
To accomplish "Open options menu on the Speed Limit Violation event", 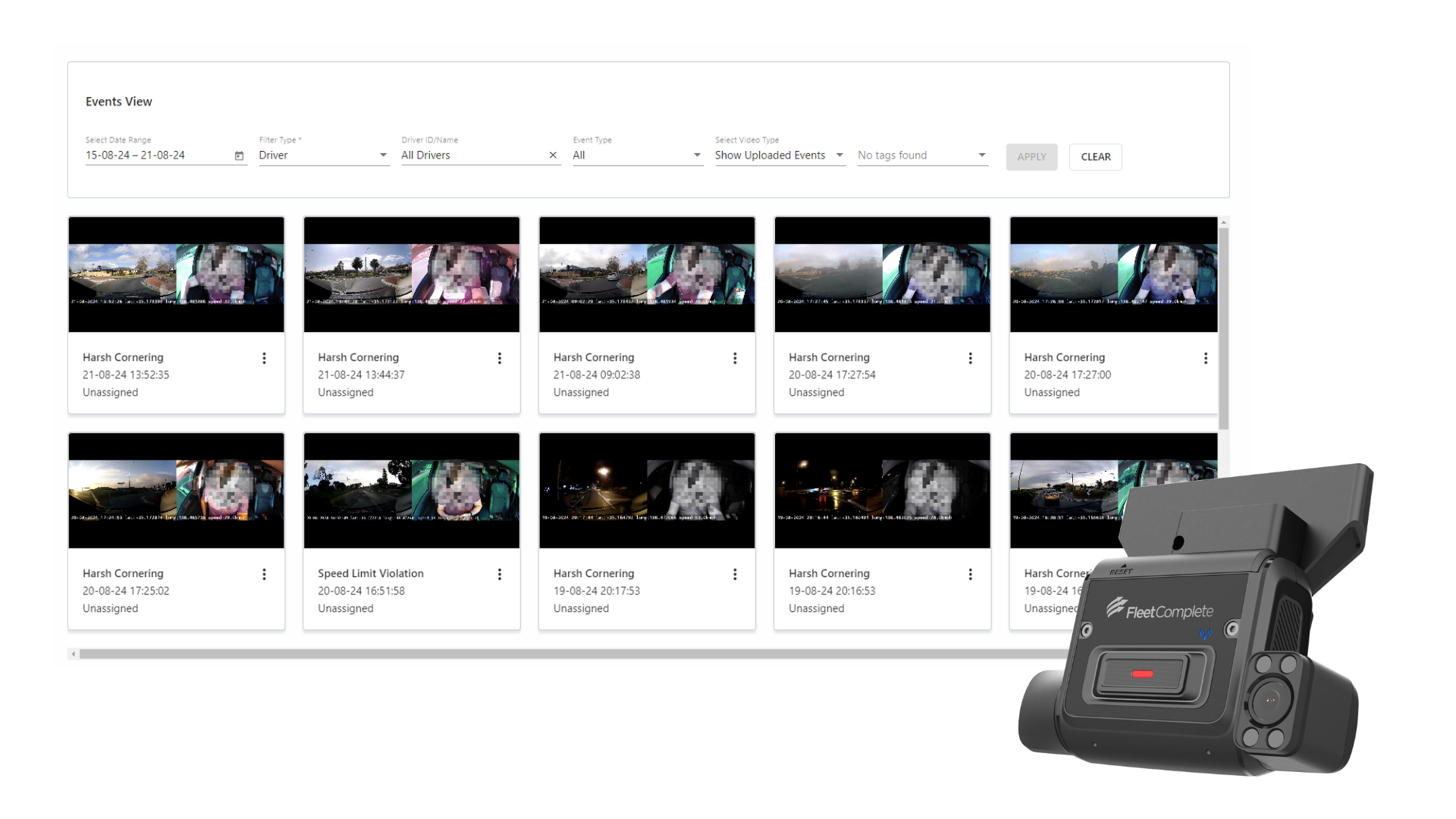I will [499, 574].
